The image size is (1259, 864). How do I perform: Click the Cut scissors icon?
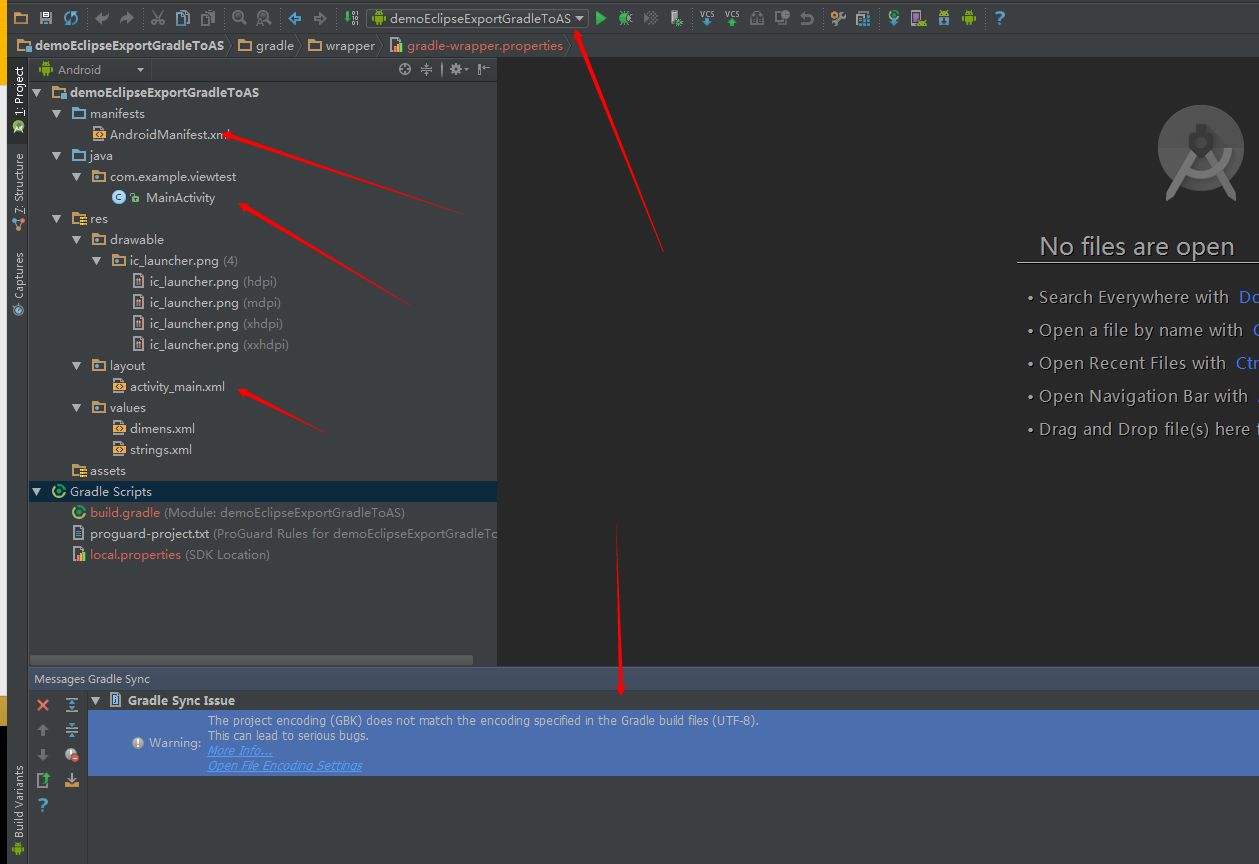[x=158, y=18]
